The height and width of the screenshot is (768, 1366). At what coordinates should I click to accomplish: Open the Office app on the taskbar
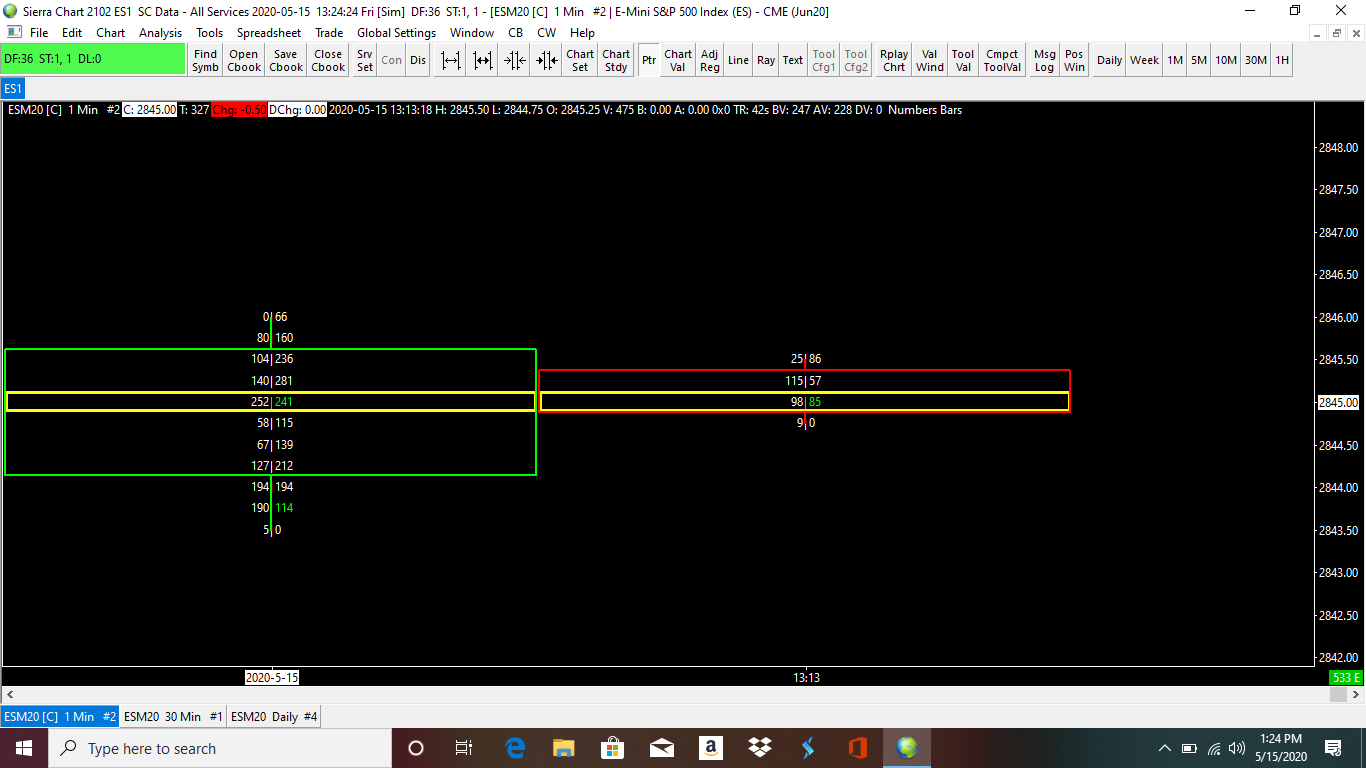(858, 748)
